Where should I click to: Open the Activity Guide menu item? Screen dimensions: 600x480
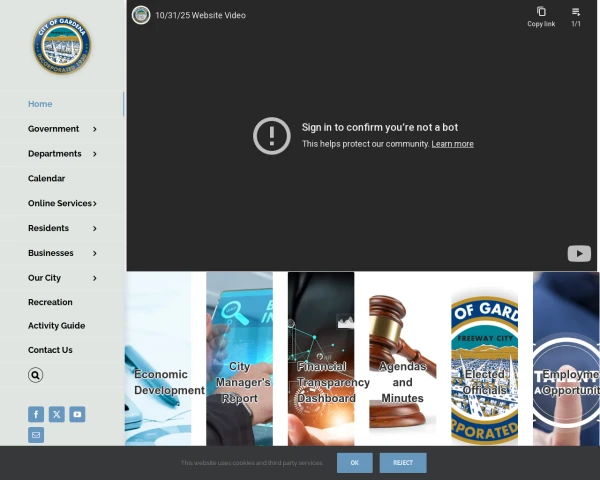[56, 326]
